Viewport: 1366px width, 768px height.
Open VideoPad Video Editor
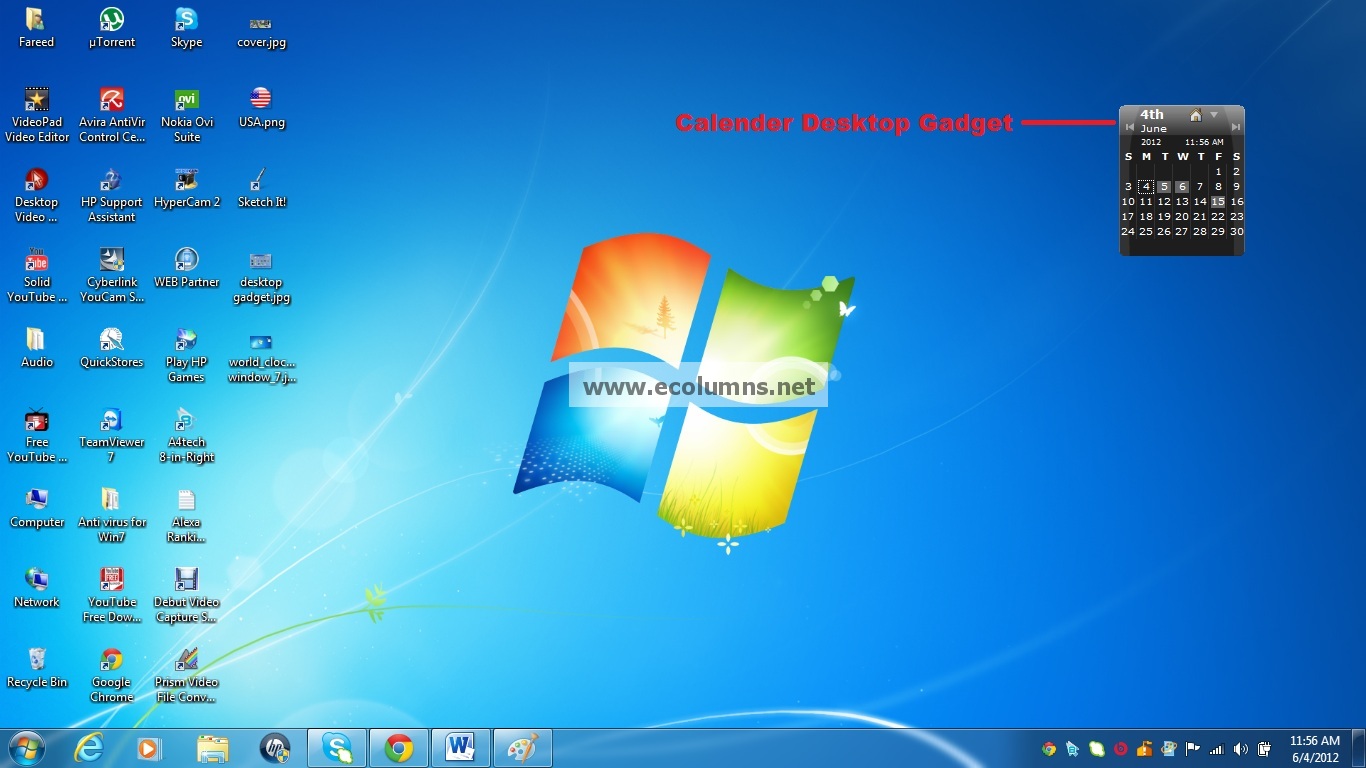(x=37, y=100)
